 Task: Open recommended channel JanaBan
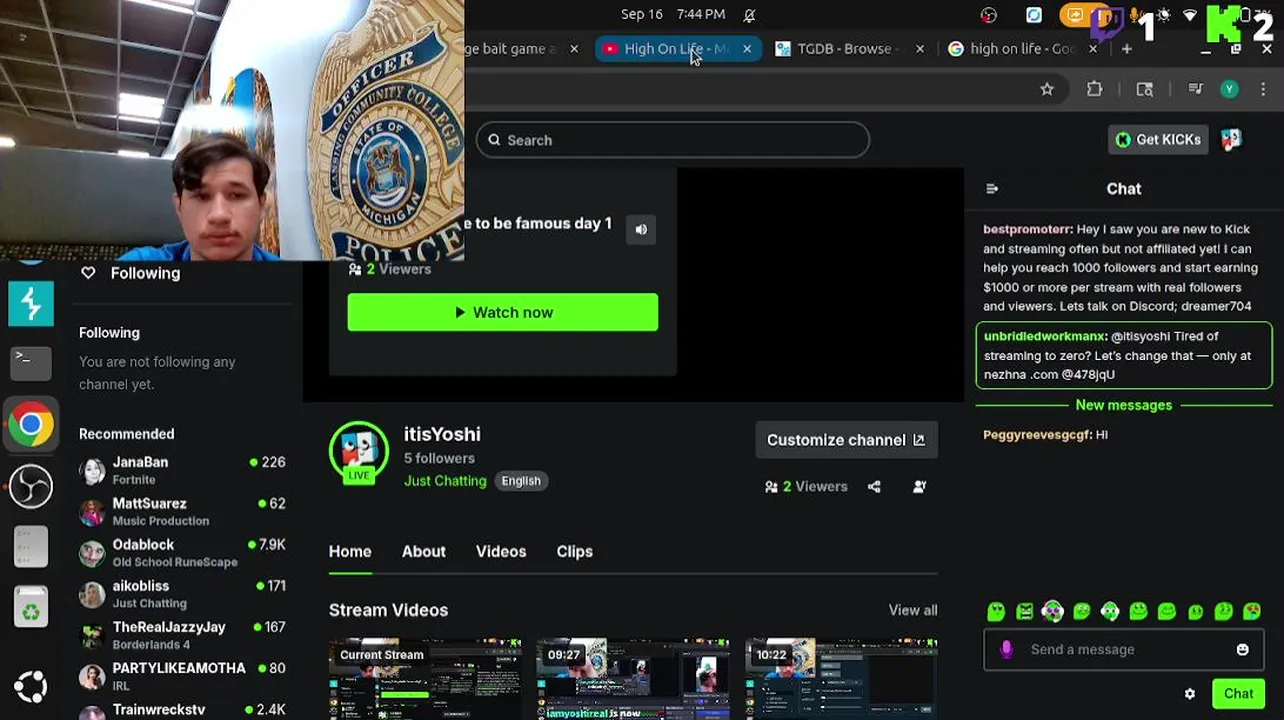[x=182, y=470]
